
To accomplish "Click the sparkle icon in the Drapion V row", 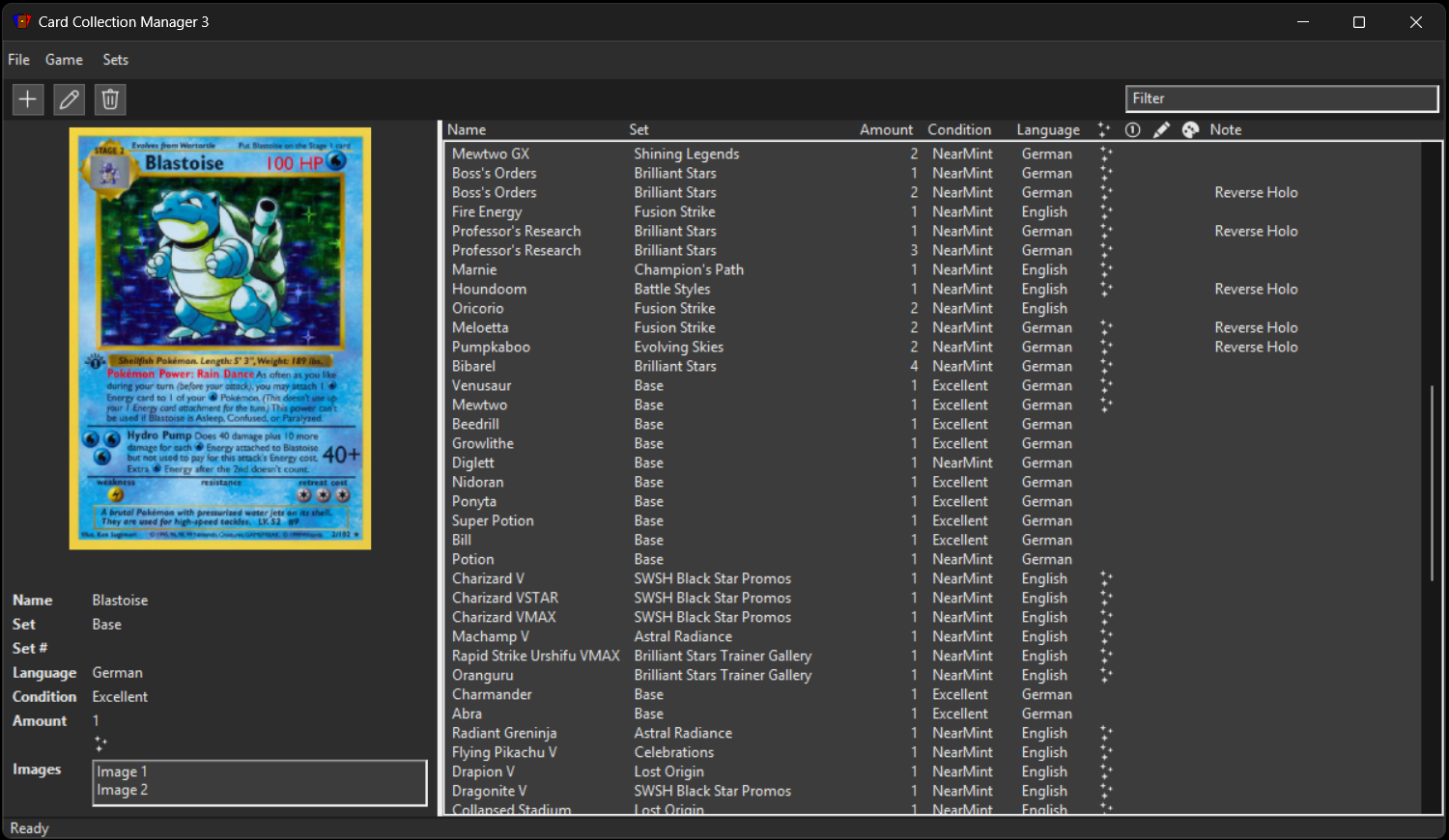I will (x=1106, y=771).
